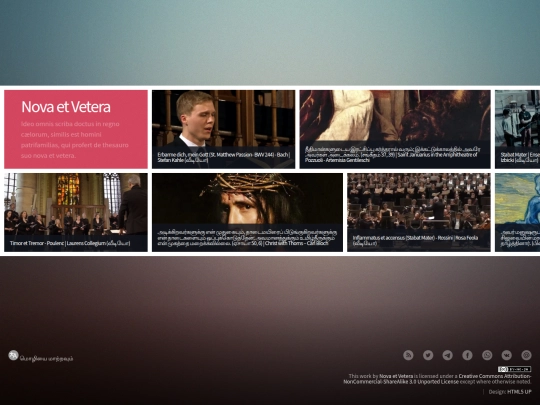The width and height of the screenshot is (540, 405).
Task: Click the Erbarme dich, mein Gott caption
Action: pos(224,157)
